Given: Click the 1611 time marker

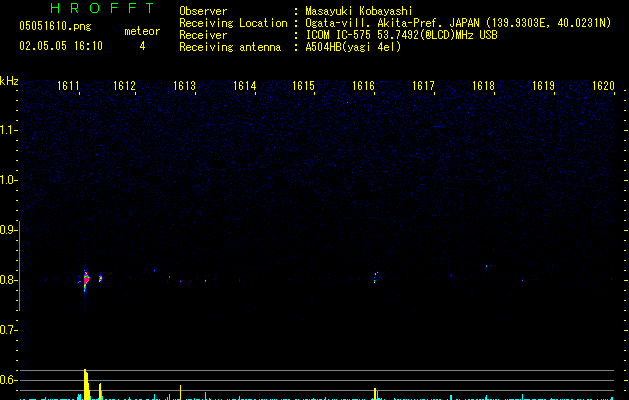Looking at the screenshot, I should click(68, 86).
